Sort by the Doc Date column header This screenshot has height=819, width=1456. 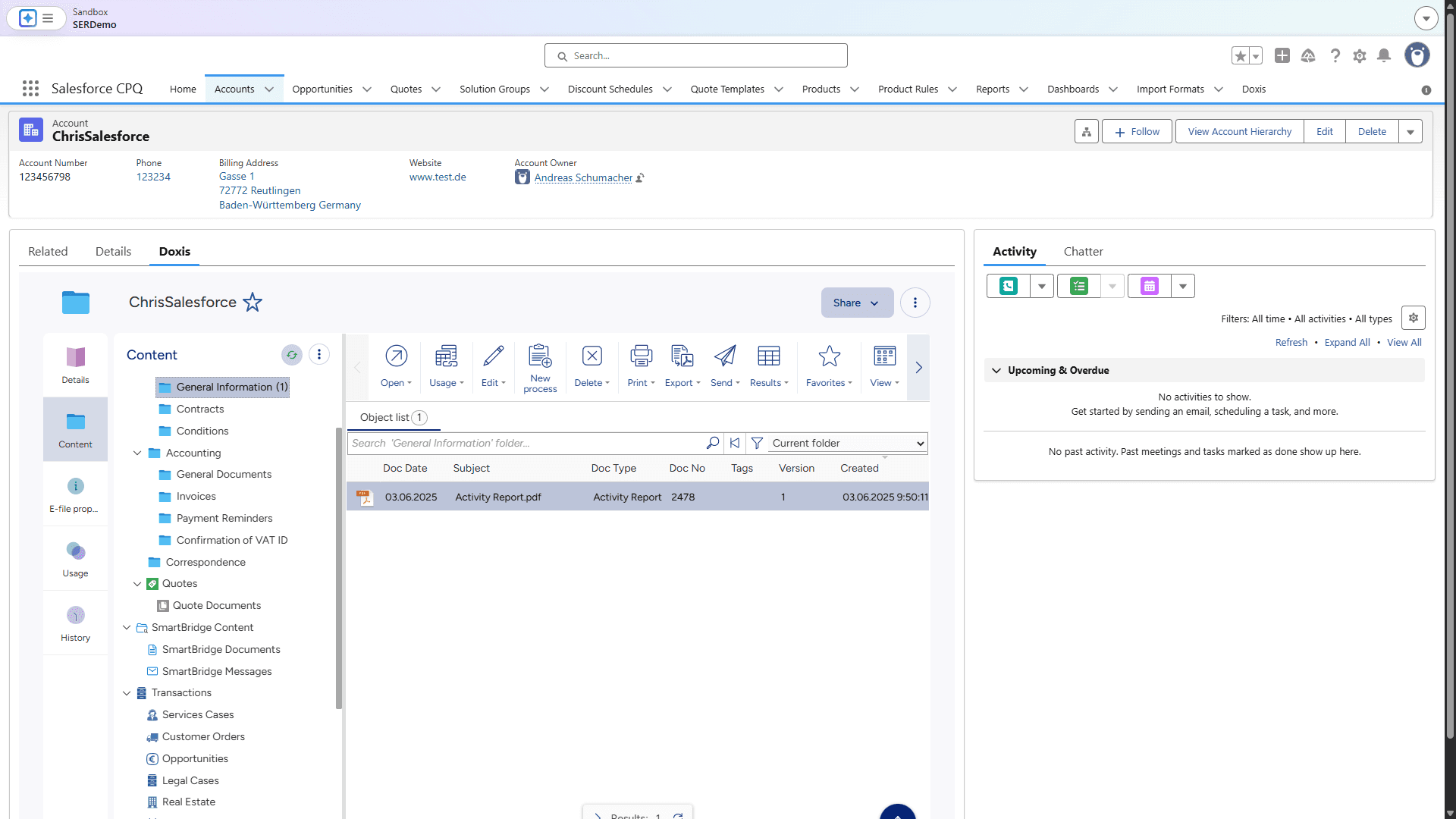pyautogui.click(x=405, y=468)
